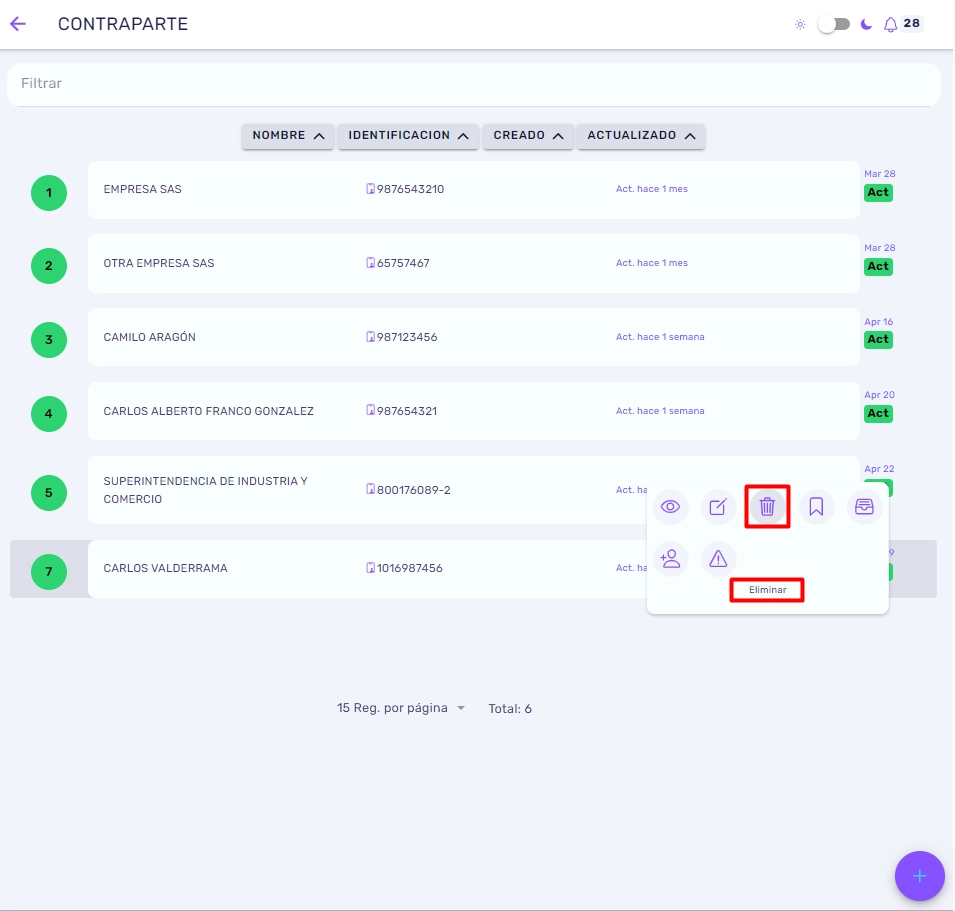Click the Act badge on CAMILO ARAGÓN row
955x911 pixels.
(878, 339)
